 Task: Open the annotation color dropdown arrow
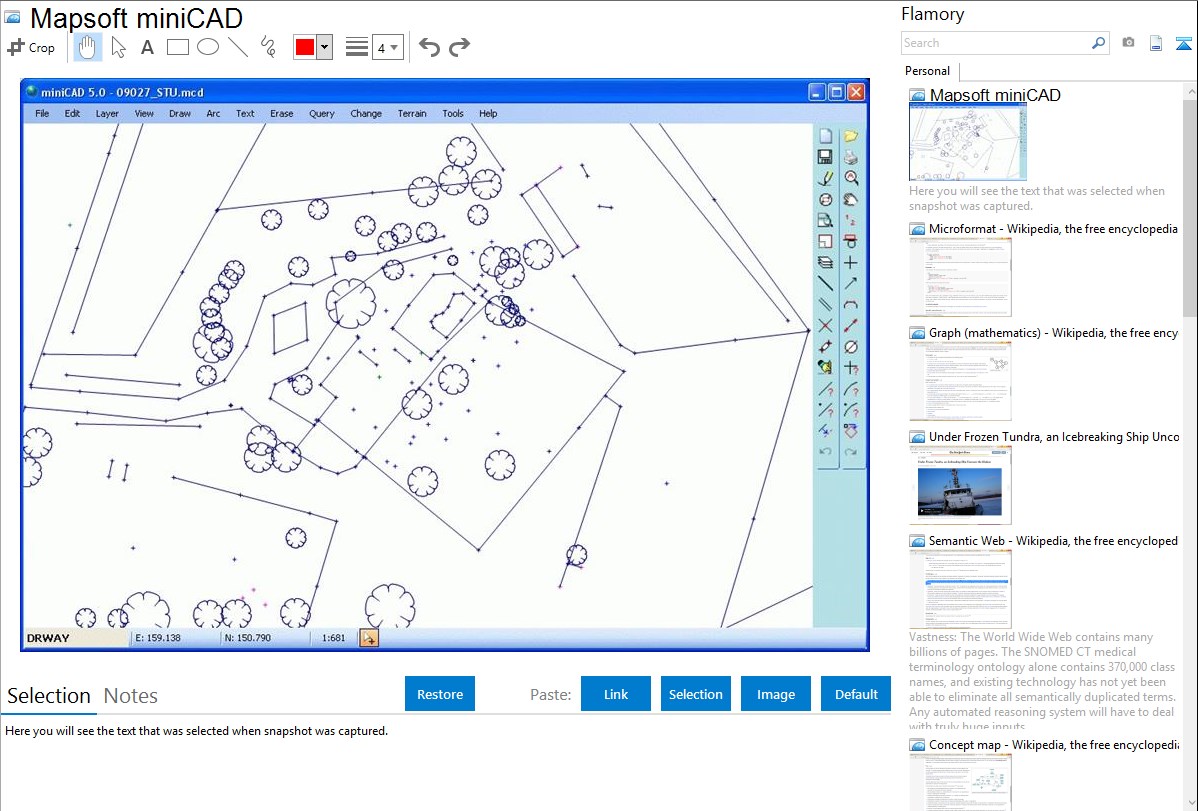point(325,47)
